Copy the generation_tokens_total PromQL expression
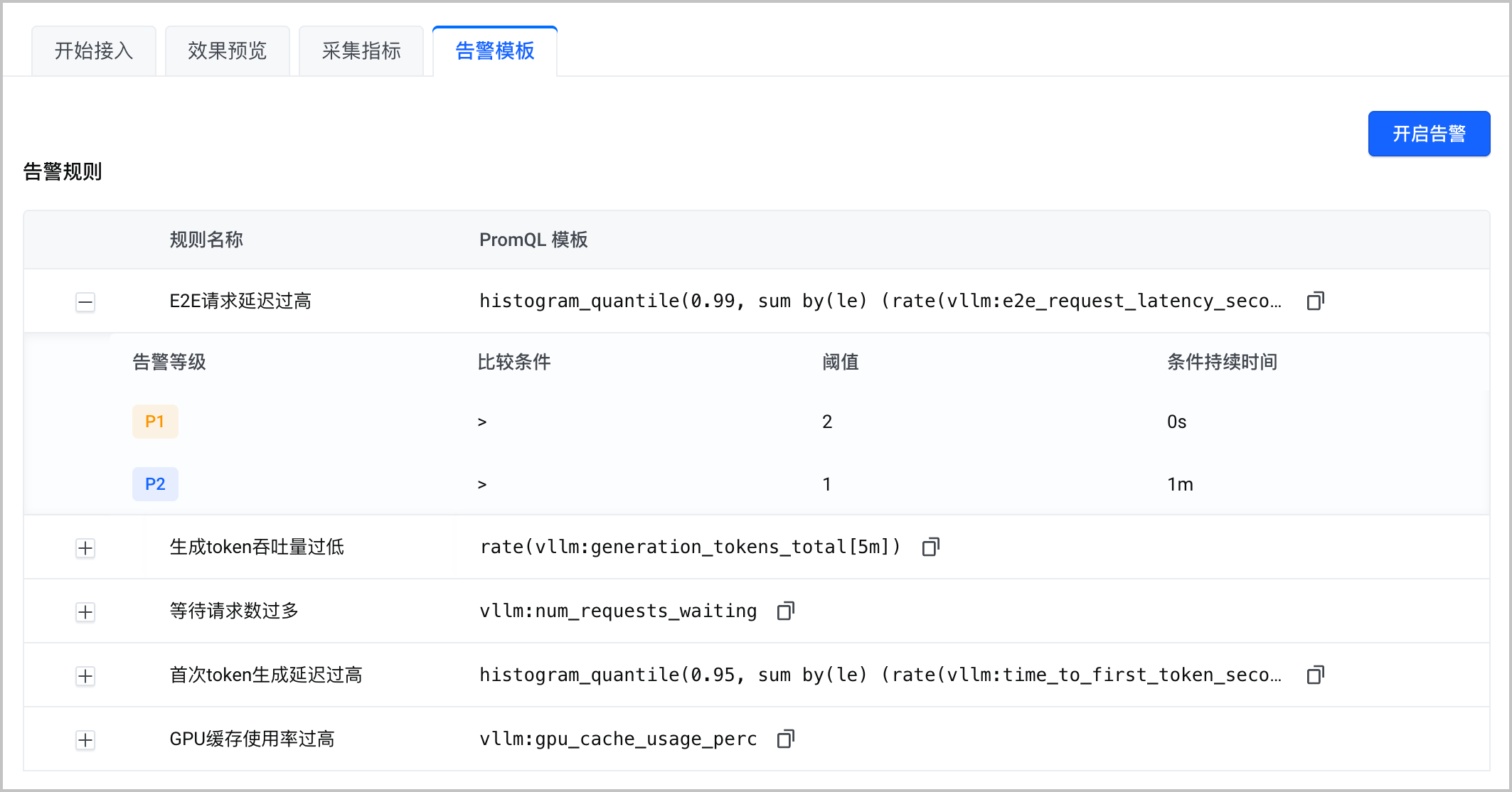 point(930,547)
